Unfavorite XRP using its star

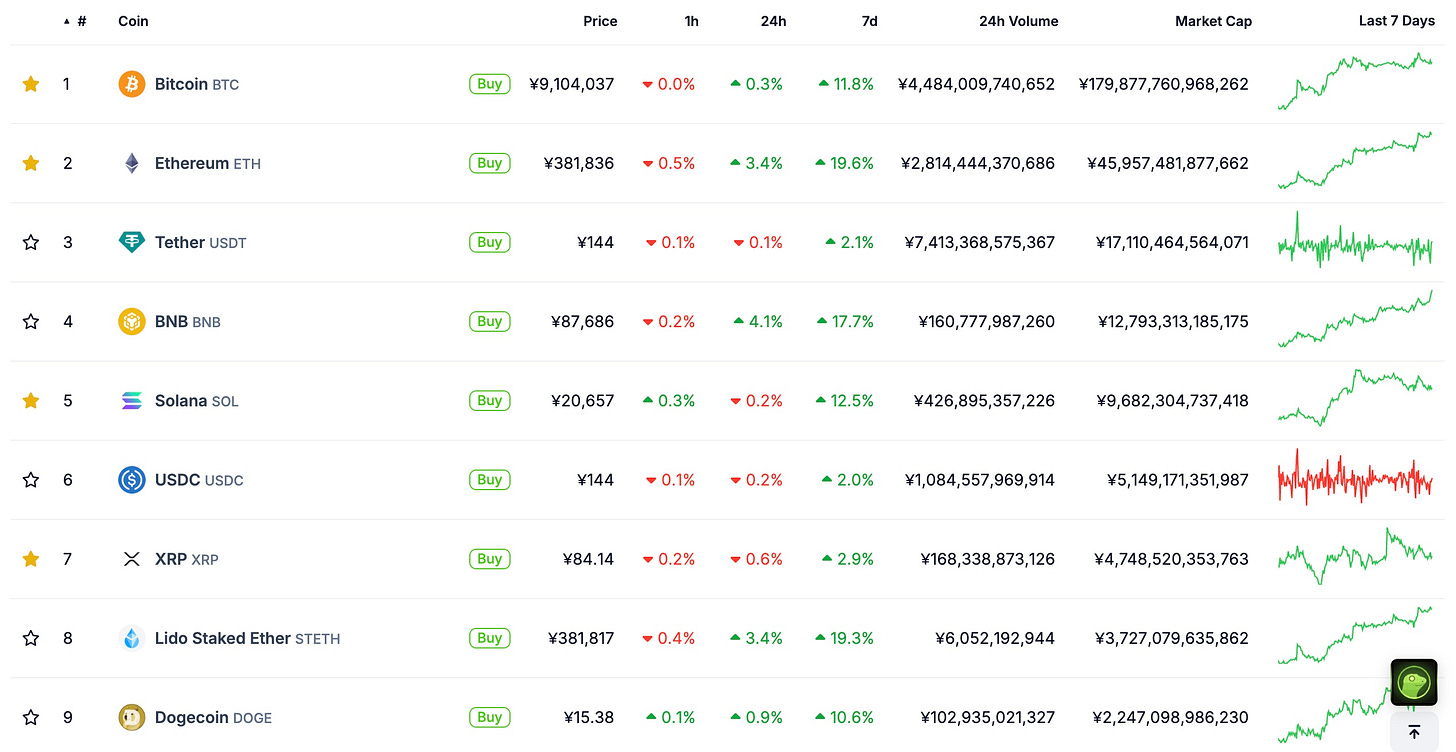click(x=31, y=558)
